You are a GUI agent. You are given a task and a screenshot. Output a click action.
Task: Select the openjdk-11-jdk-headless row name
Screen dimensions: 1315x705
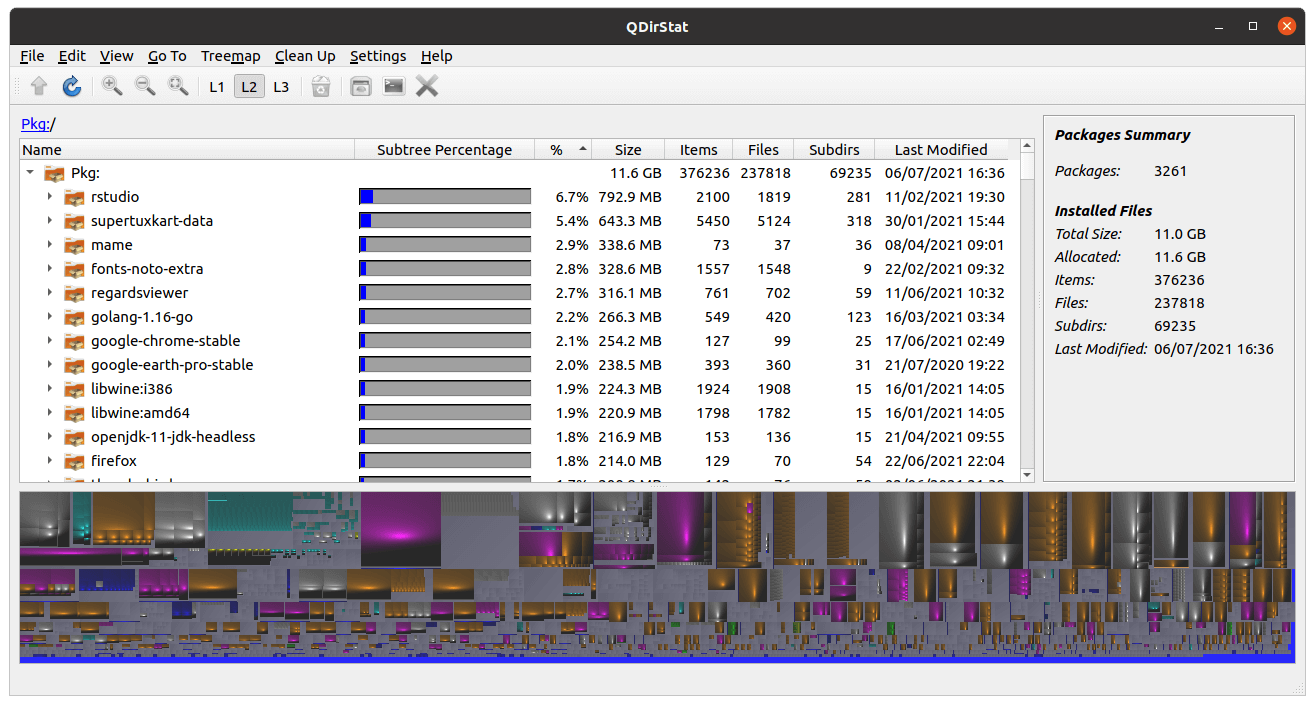[x=173, y=437]
